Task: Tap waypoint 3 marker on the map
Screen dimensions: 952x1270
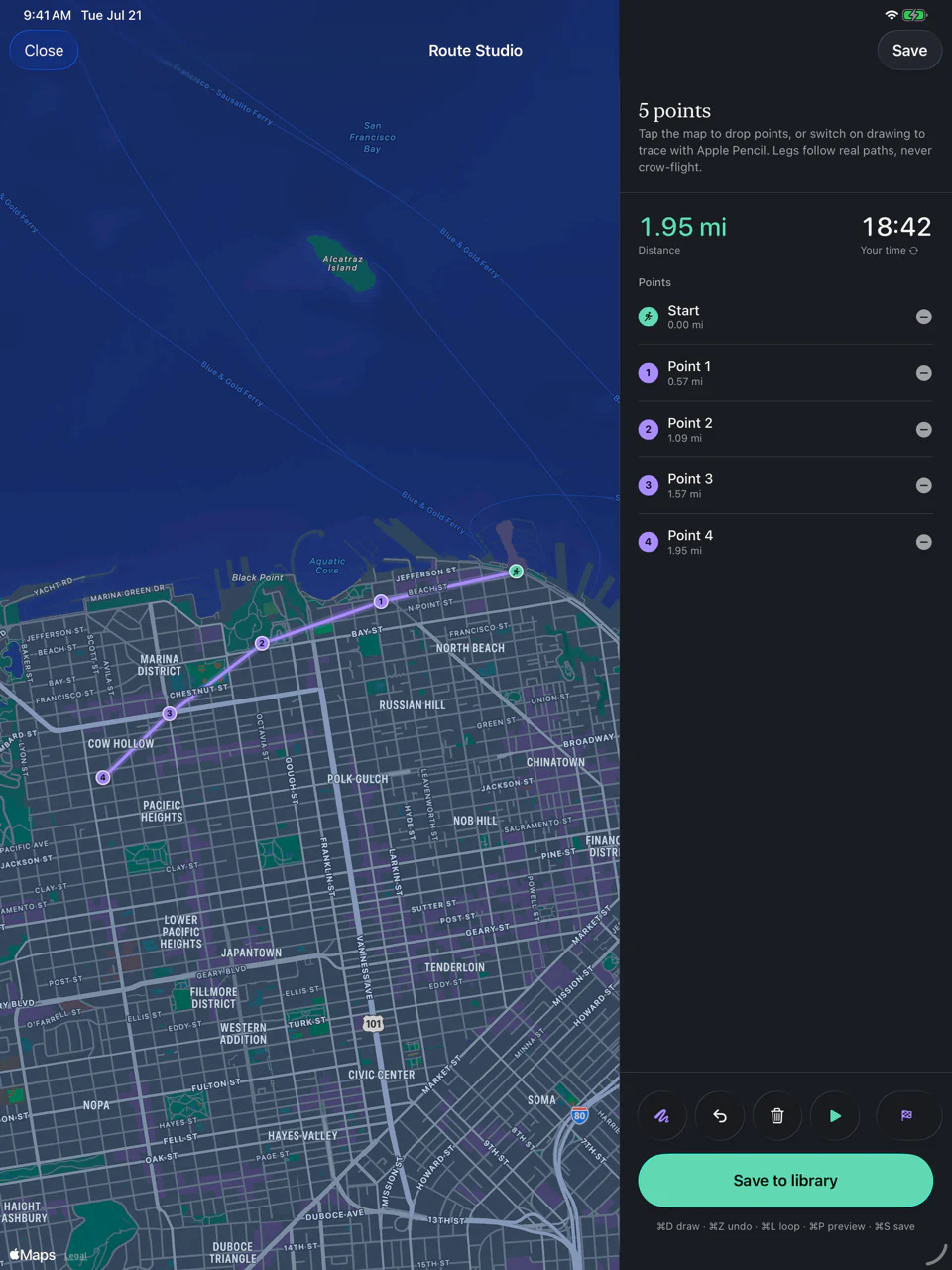Action: click(x=170, y=713)
